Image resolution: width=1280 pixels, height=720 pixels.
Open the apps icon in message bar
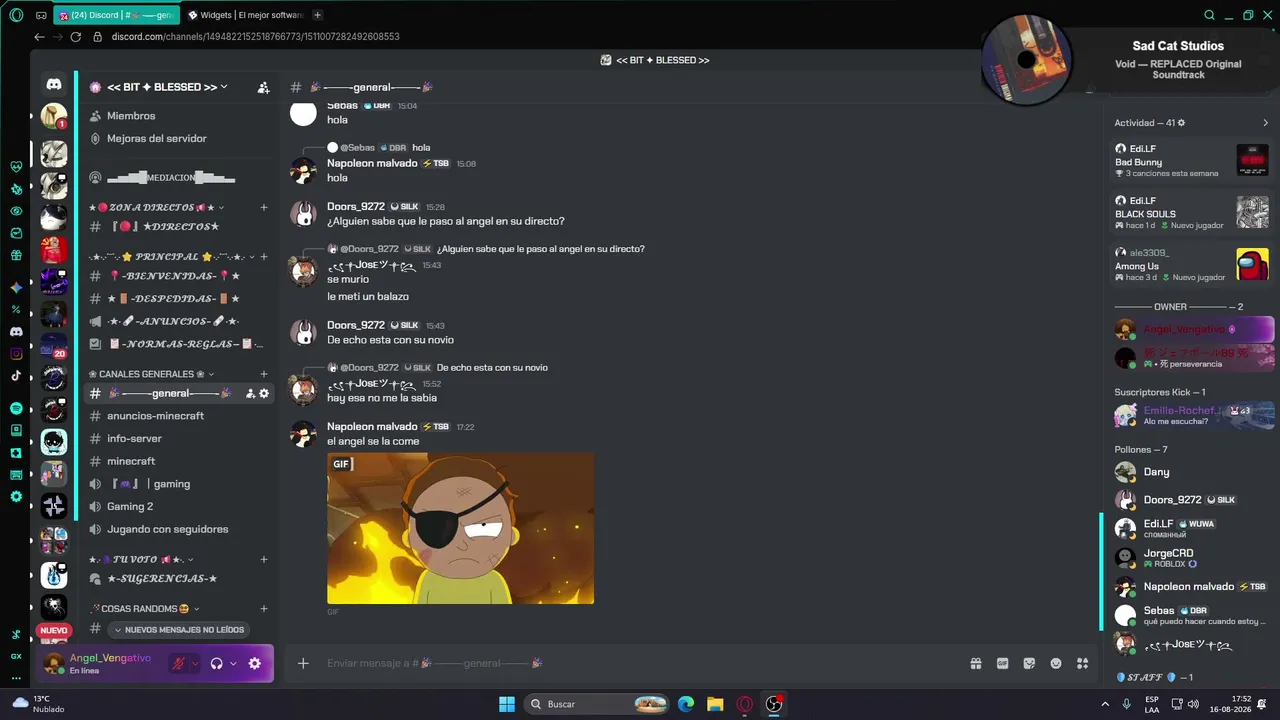1082,663
